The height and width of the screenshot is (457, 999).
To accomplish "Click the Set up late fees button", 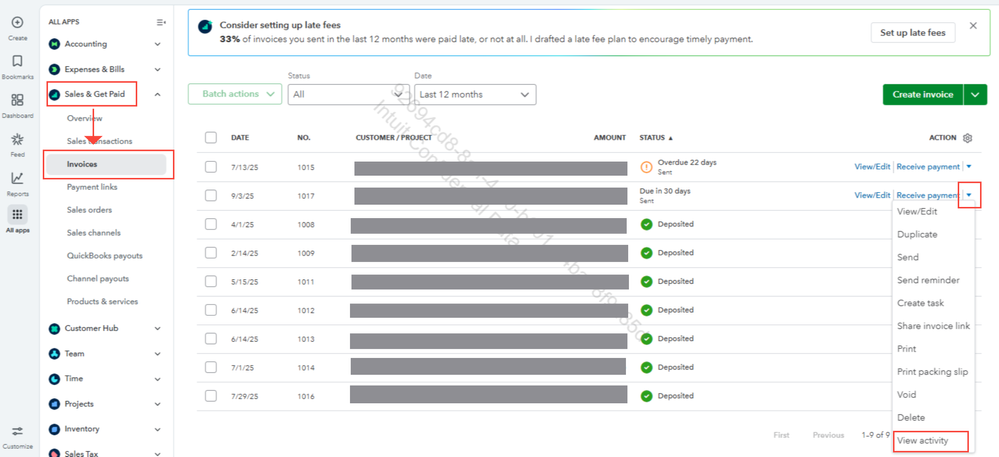I will [x=912, y=33].
